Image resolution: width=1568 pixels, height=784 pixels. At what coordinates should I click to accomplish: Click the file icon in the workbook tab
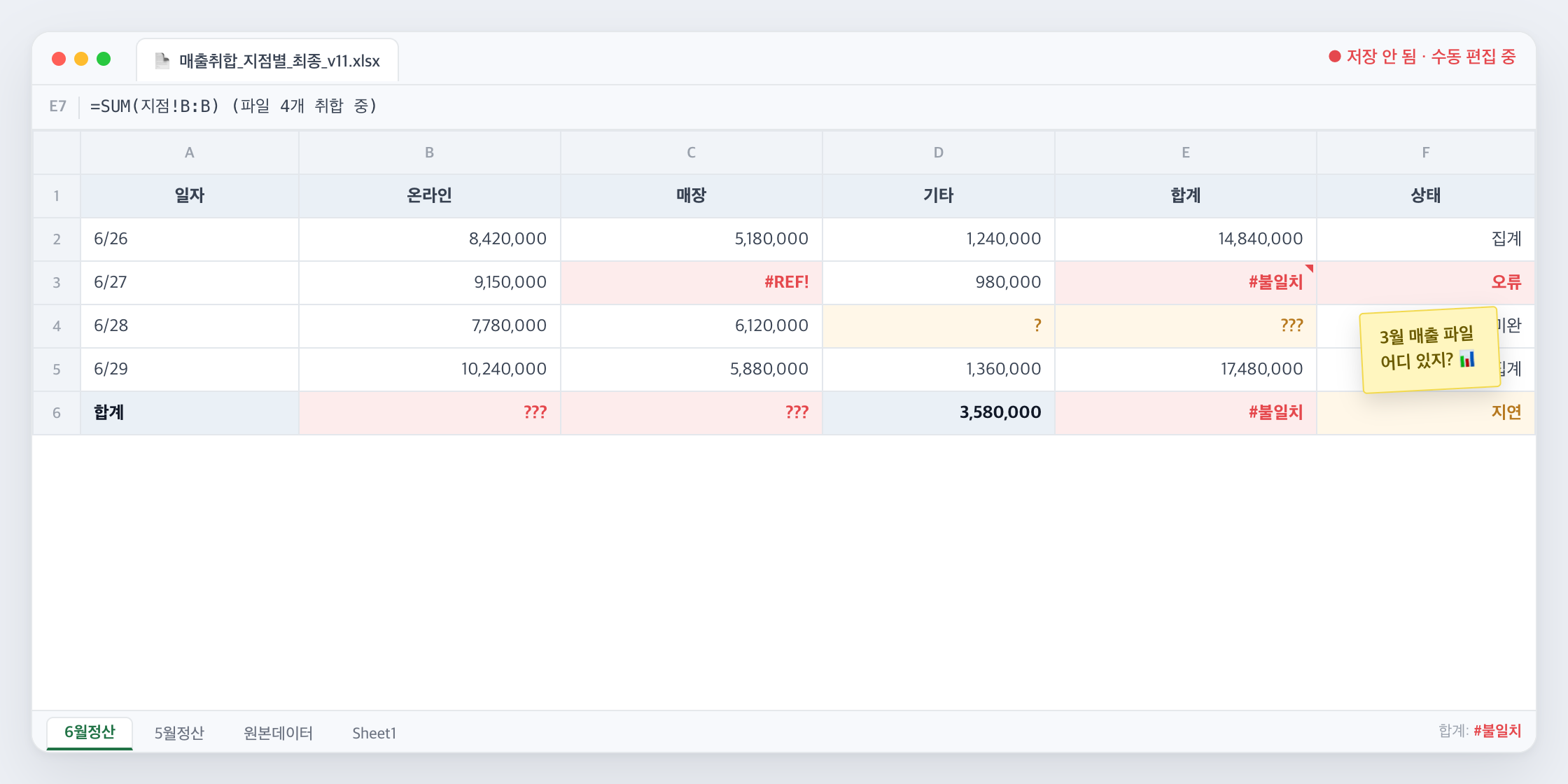pos(162,61)
